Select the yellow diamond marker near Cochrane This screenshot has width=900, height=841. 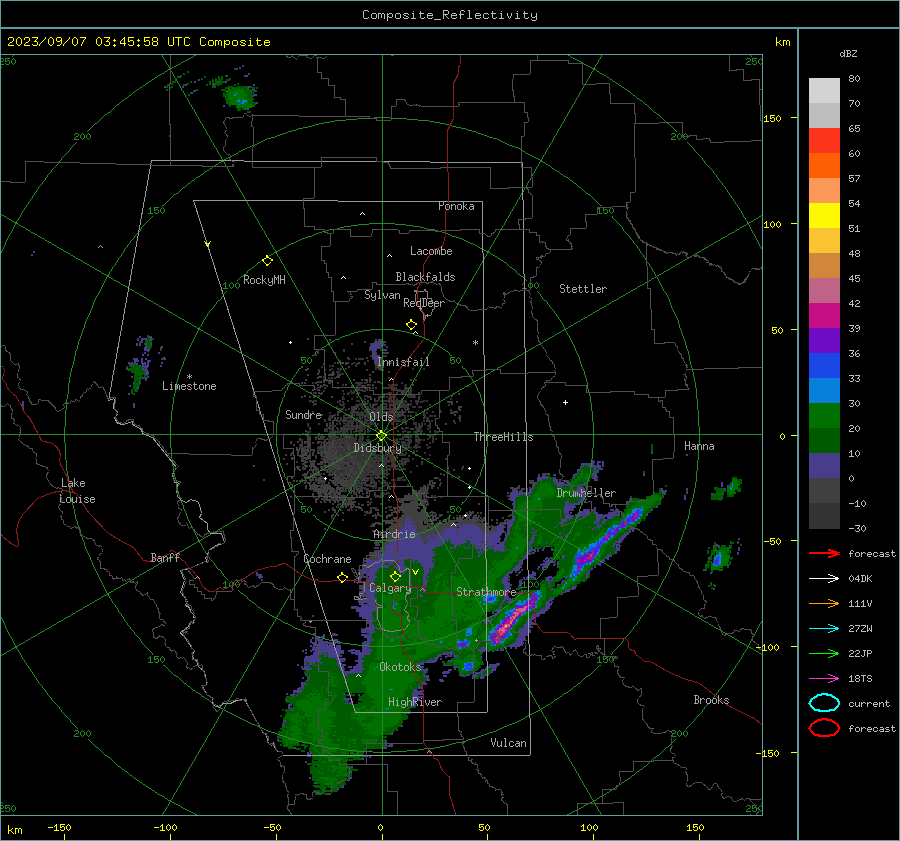[x=342, y=578]
